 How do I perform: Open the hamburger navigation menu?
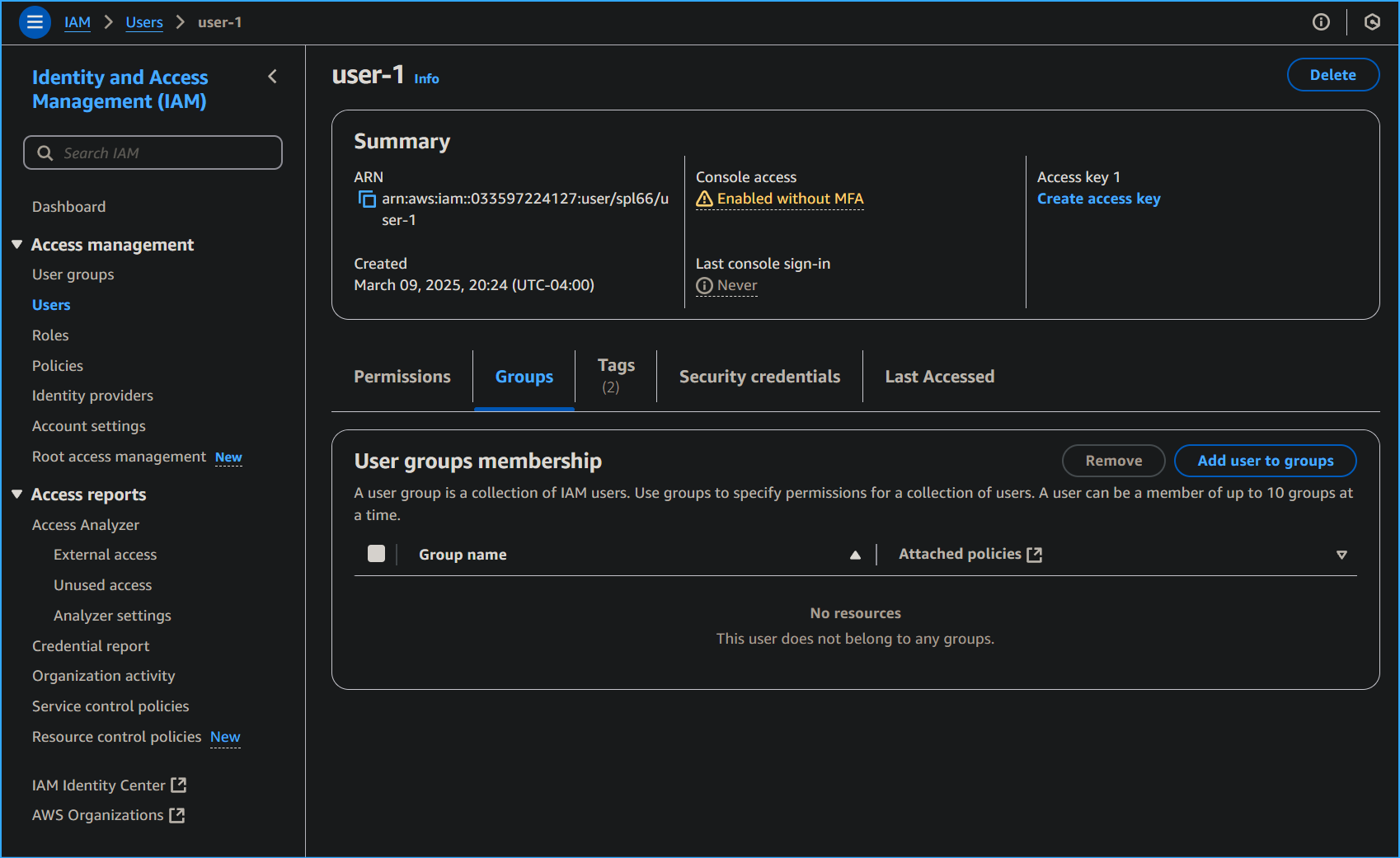coord(35,22)
